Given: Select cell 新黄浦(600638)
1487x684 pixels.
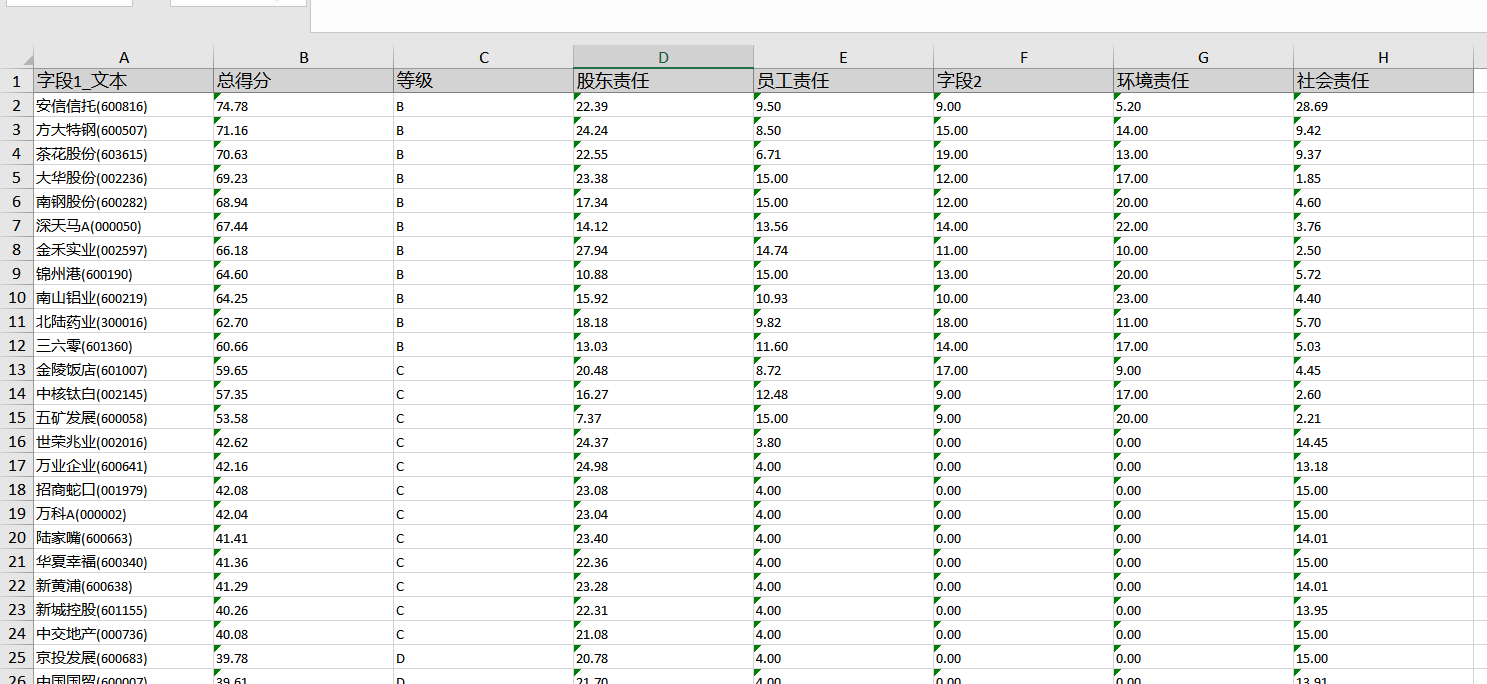Looking at the screenshot, I should 124,585.
